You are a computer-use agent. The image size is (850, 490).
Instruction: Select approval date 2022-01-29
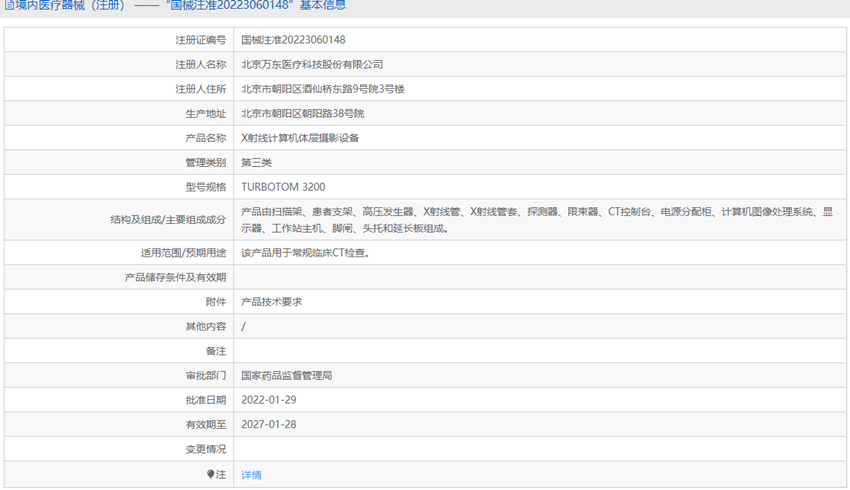(x=269, y=400)
